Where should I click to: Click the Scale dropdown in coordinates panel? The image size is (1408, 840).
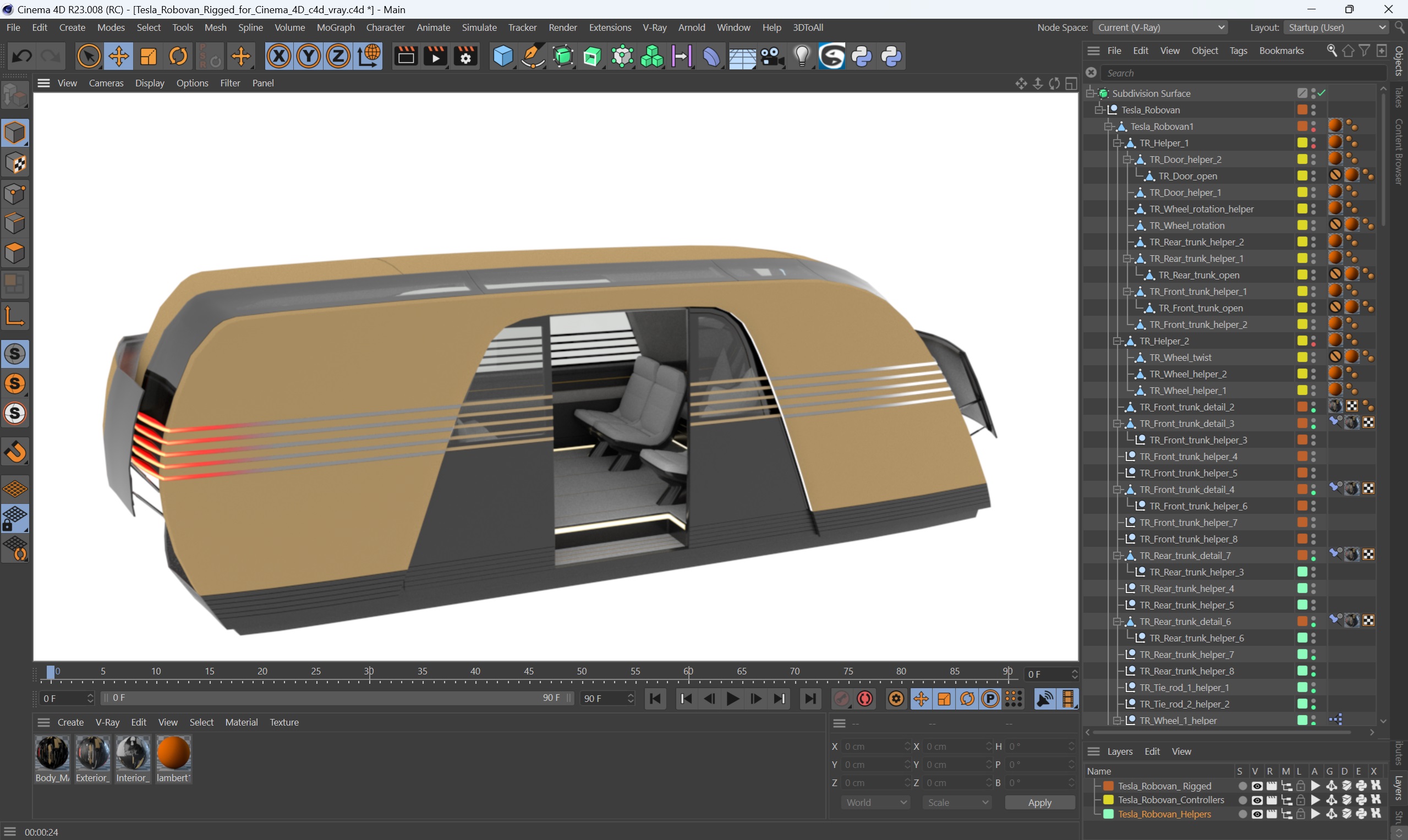(952, 803)
